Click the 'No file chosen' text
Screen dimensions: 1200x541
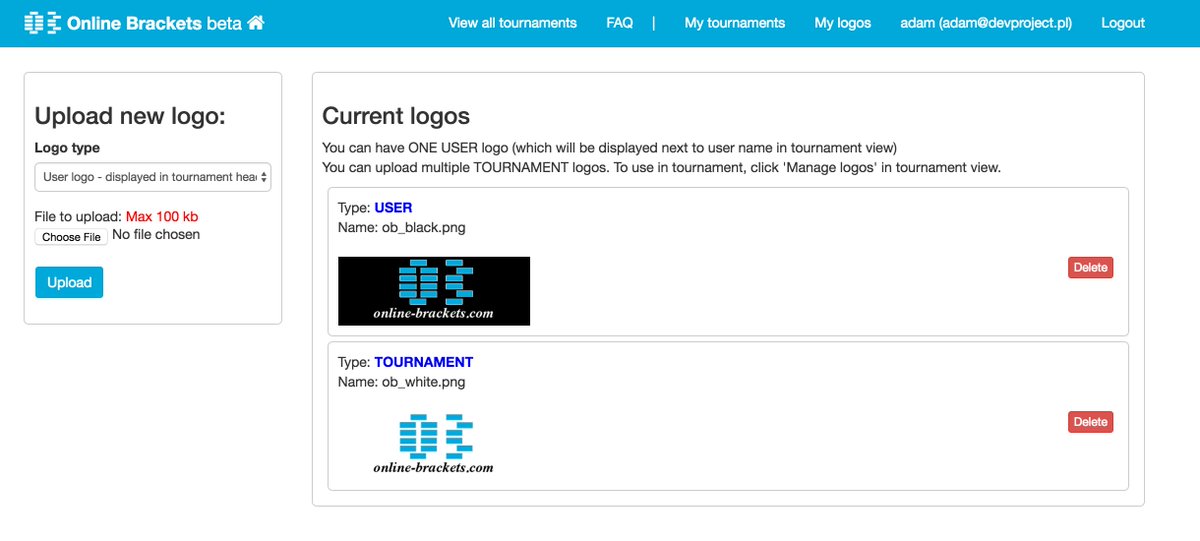pyautogui.click(x=156, y=235)
